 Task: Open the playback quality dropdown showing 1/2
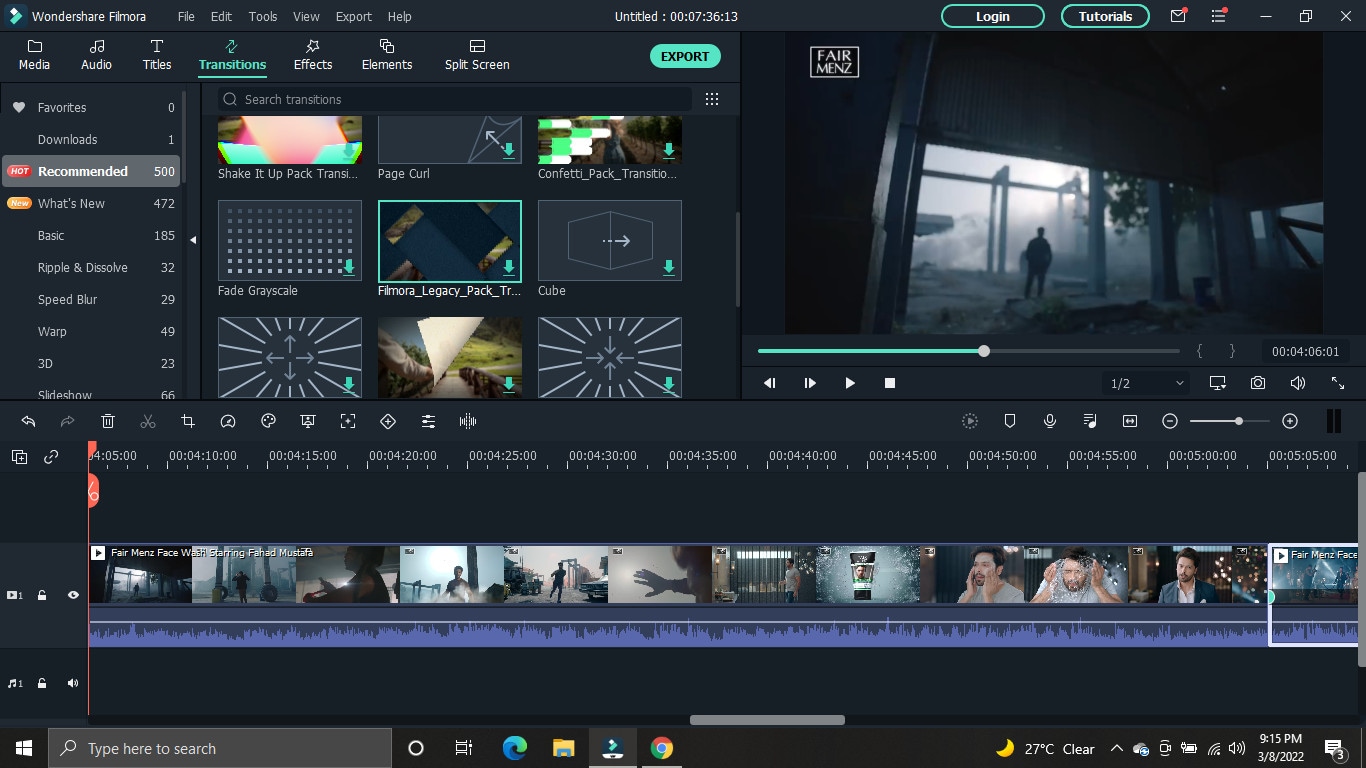pyautogui.click(x=1144, y=382)
